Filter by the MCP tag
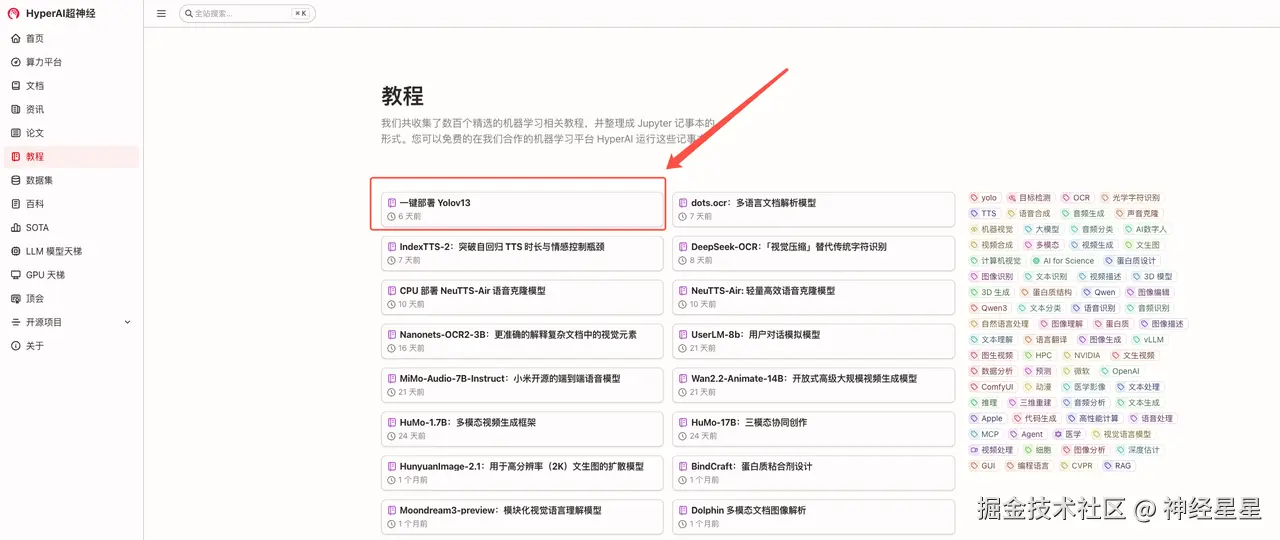The height and width of the screenshot is (540, 1280). tap(985, 435)
